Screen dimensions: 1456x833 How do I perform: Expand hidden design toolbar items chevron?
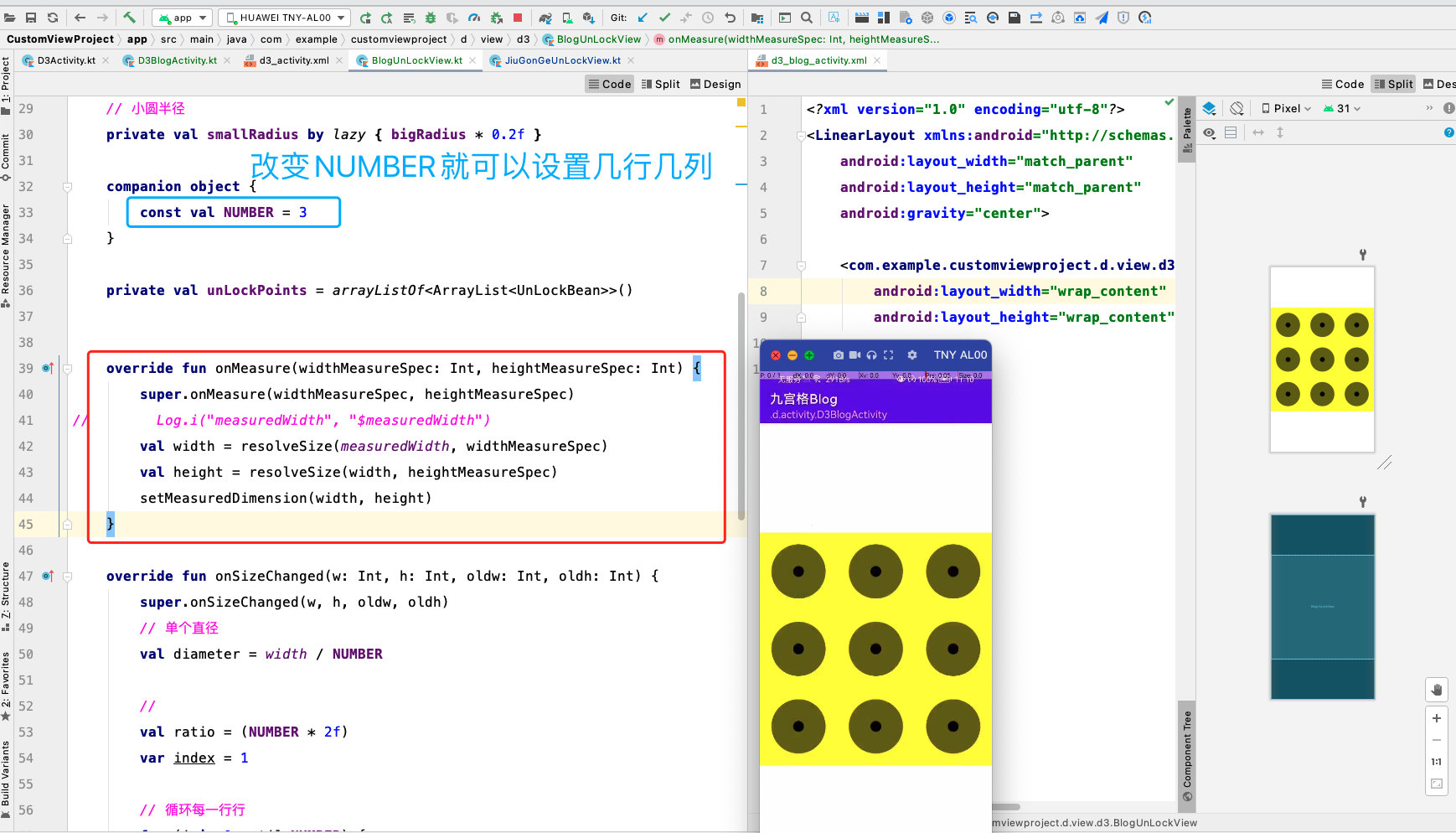coord(1429,108)
